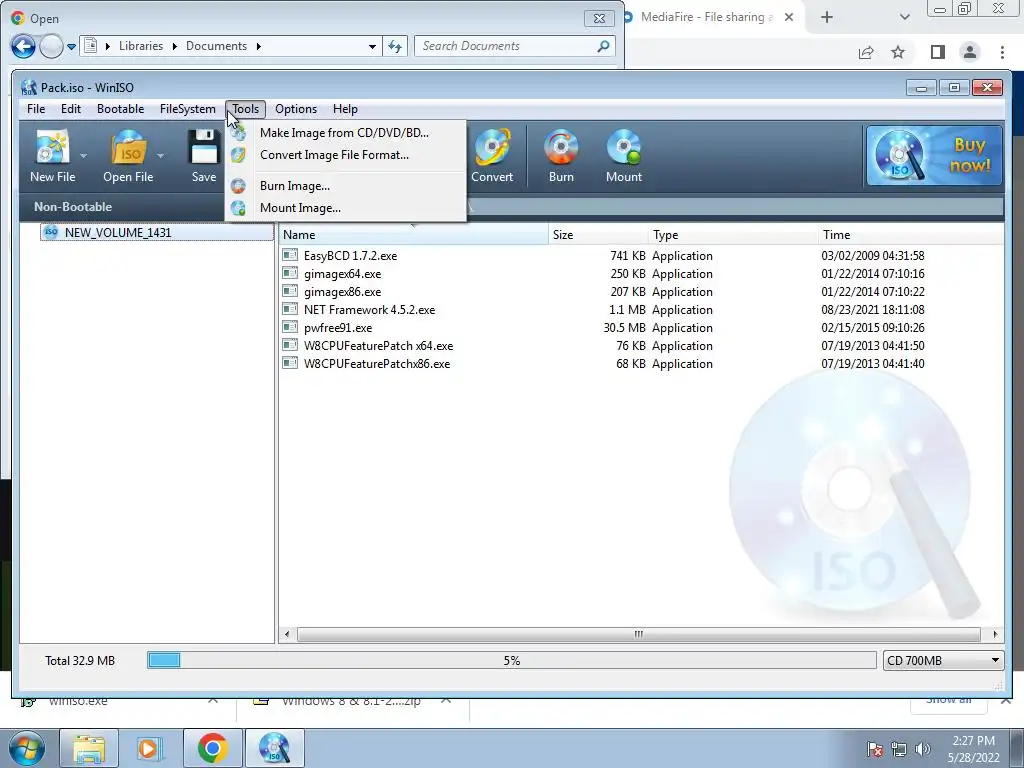Select the file gimagex64.exe
This screenshot has height=768, width=1024.
[x=342, y=274]
